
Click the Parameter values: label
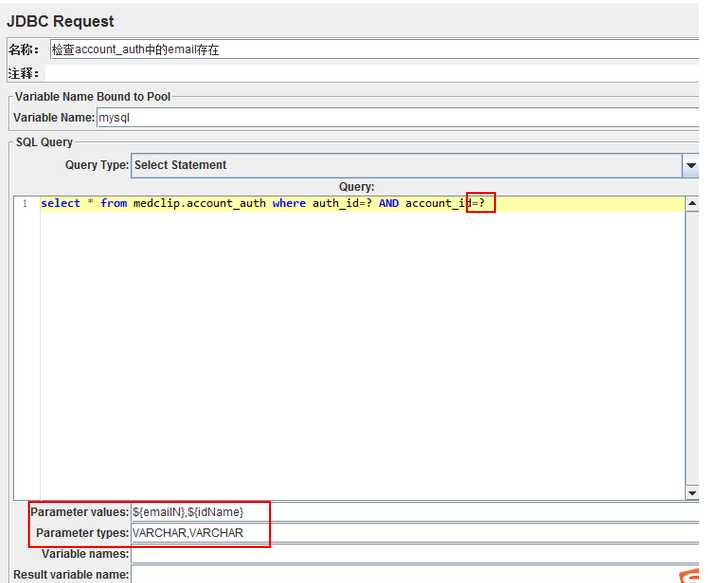pyautogui.click(x=79, y=512)
